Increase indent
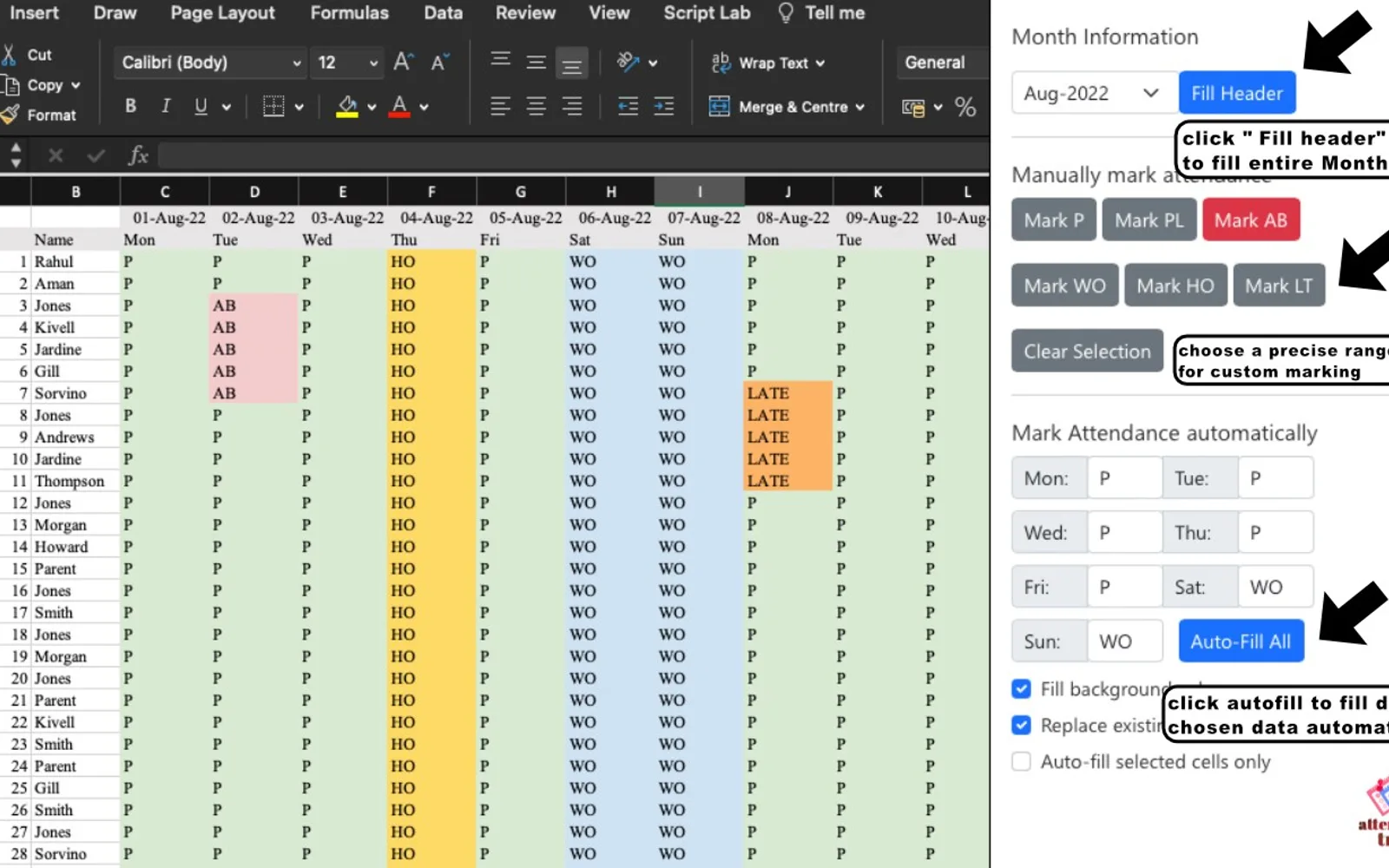 click(663, 107)
